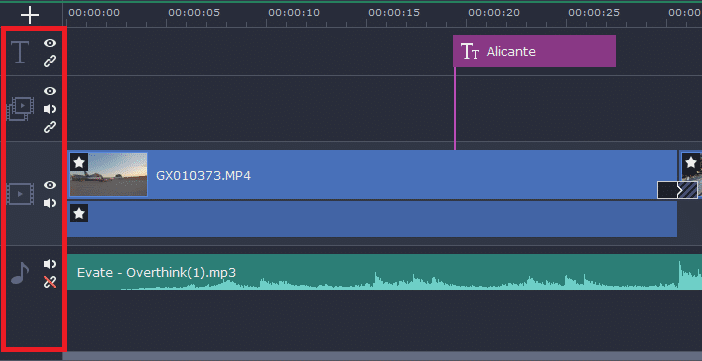
Task: Select the Evate - Overthink(1).mp3 audio clip
Action: pyautogui.click(x=384, y=272)
